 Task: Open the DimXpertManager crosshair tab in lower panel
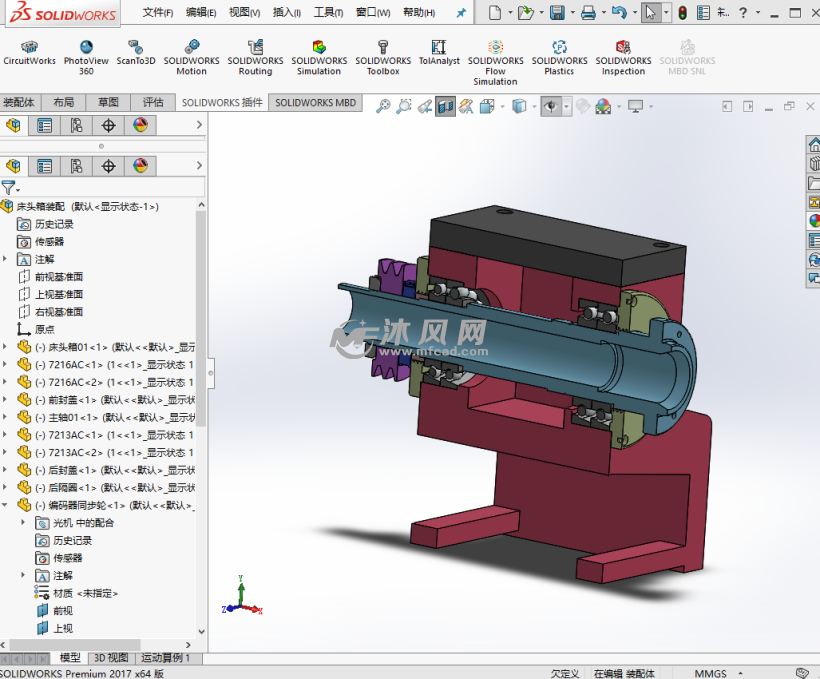point(108,166)
